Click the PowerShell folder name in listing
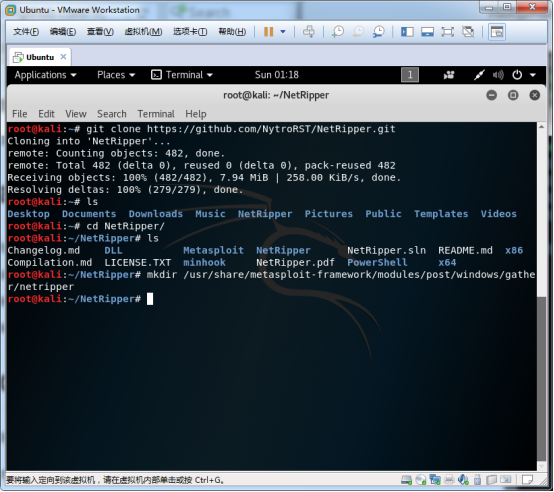Screen dimensions: 554x492 coord(377,263)
